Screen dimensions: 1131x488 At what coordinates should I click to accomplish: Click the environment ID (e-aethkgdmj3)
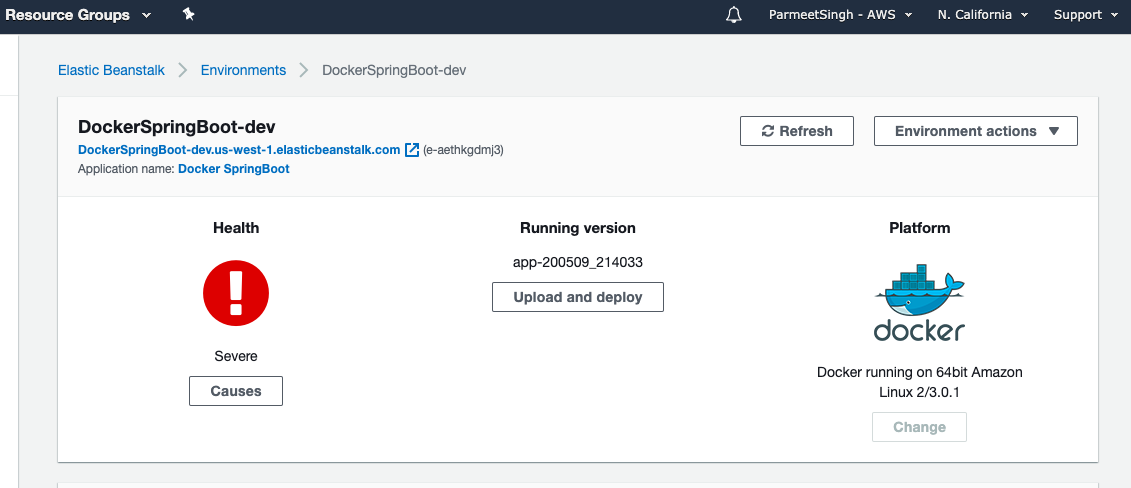463,150
